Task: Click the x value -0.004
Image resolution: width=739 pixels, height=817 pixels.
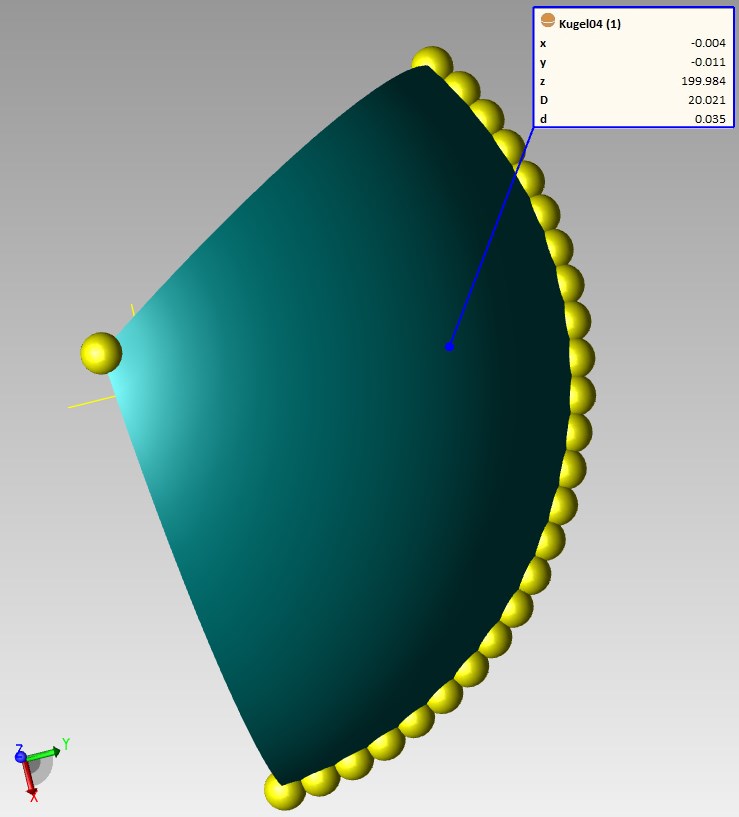Action: tap(707, 43)
